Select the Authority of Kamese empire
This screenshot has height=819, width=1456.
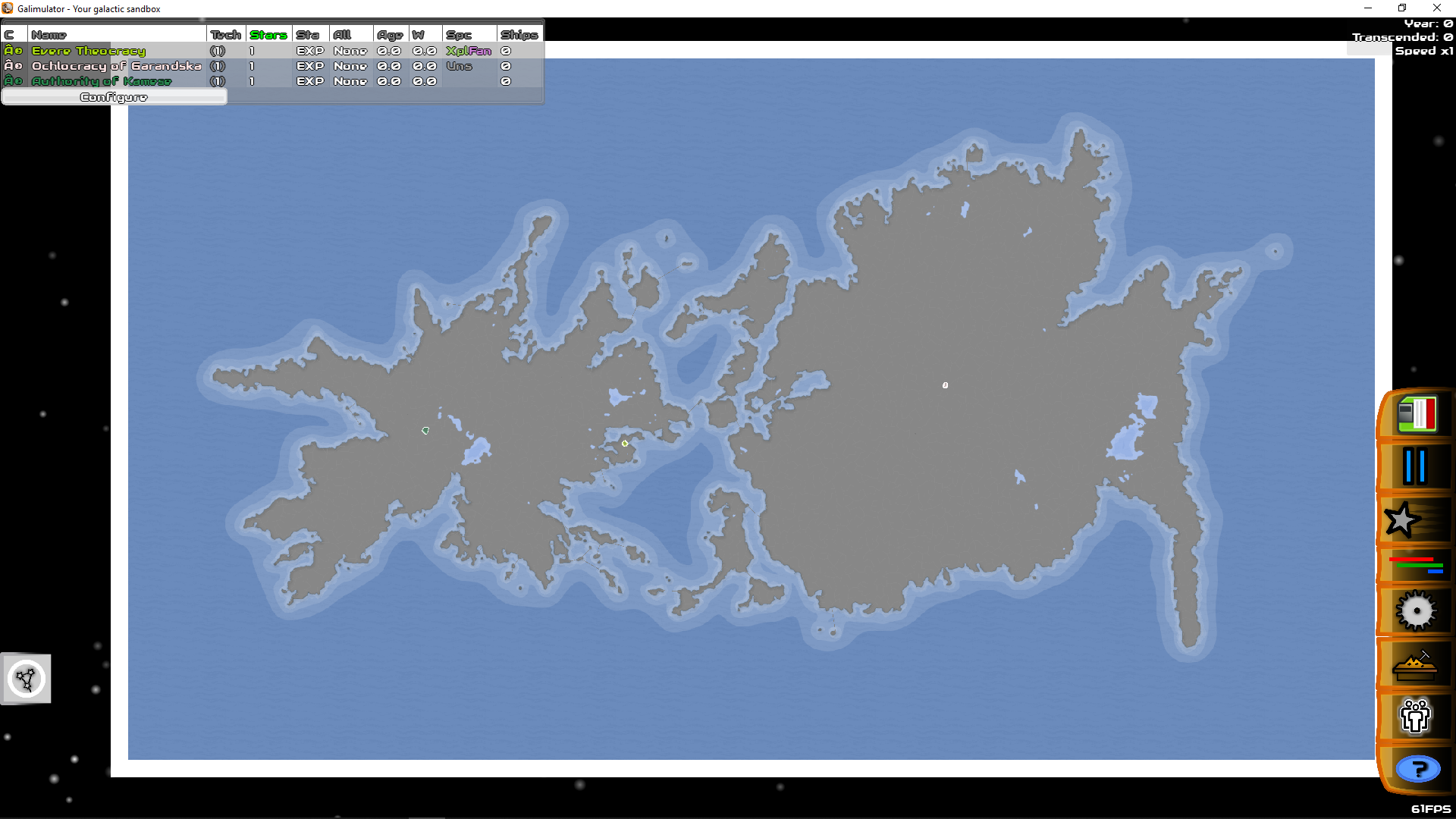[x=102, y=81]
